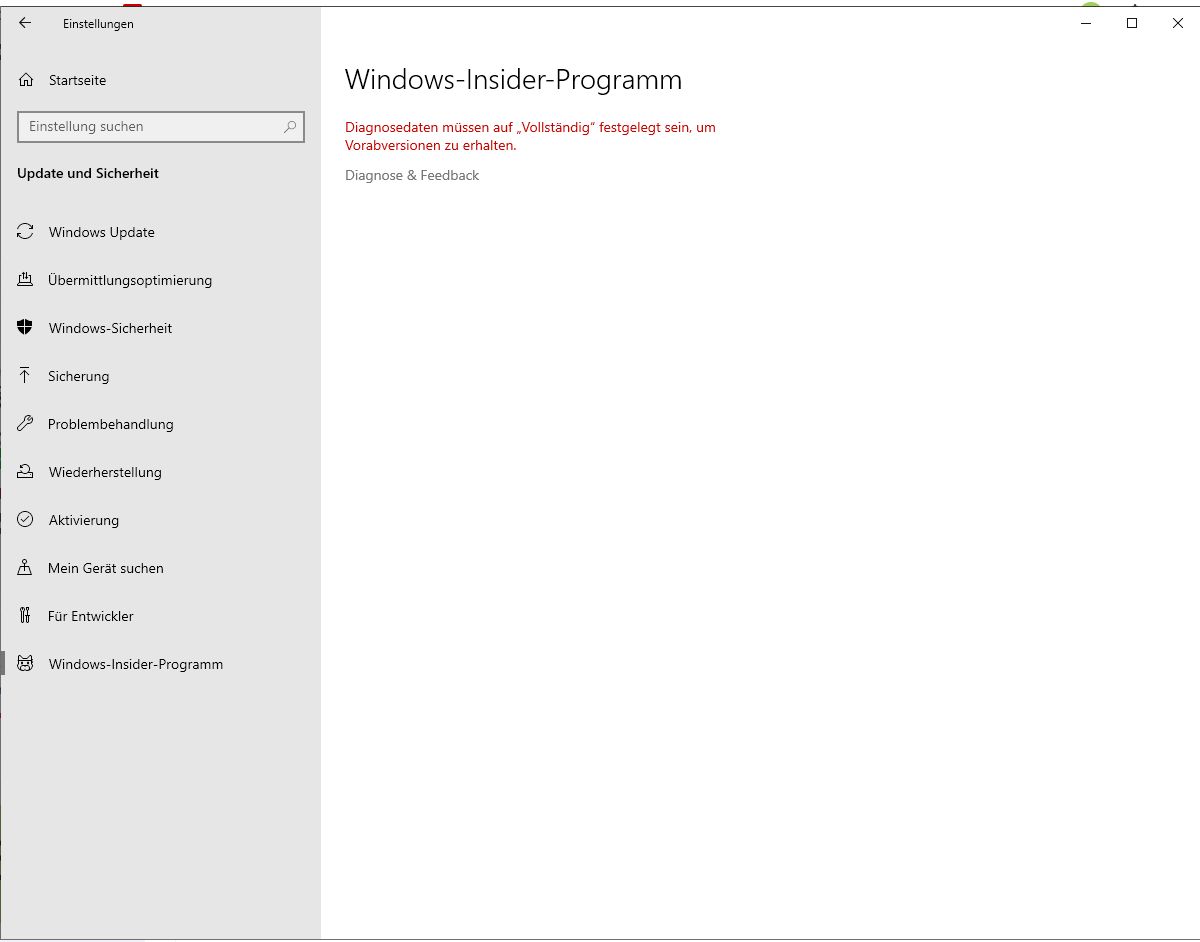Close the Einstellungen window
The height and width of the screenshot is (942, 1200).
click(x=1177, y=23)
